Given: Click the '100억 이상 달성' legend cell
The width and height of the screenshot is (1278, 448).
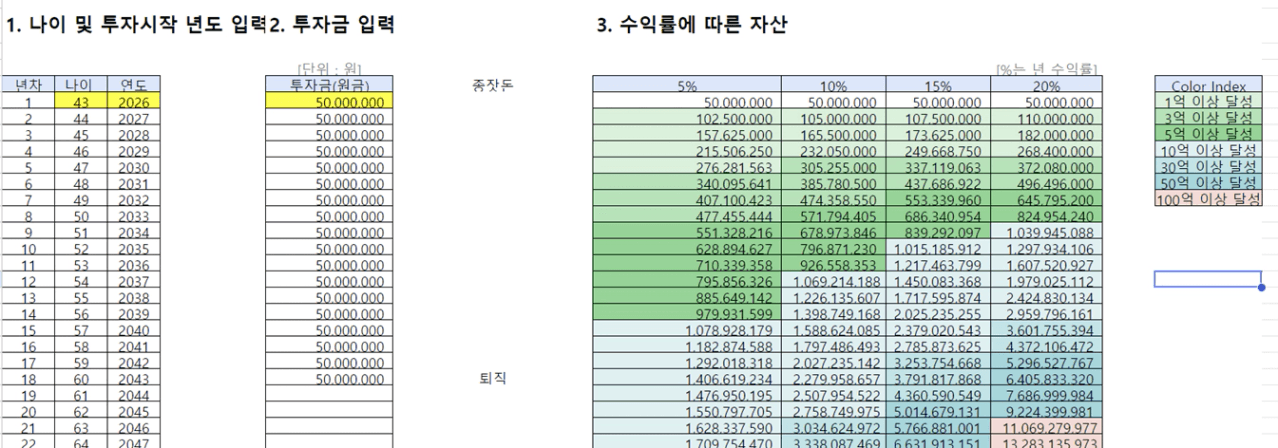Looking at the screenshot, I should pos(1208,199).
